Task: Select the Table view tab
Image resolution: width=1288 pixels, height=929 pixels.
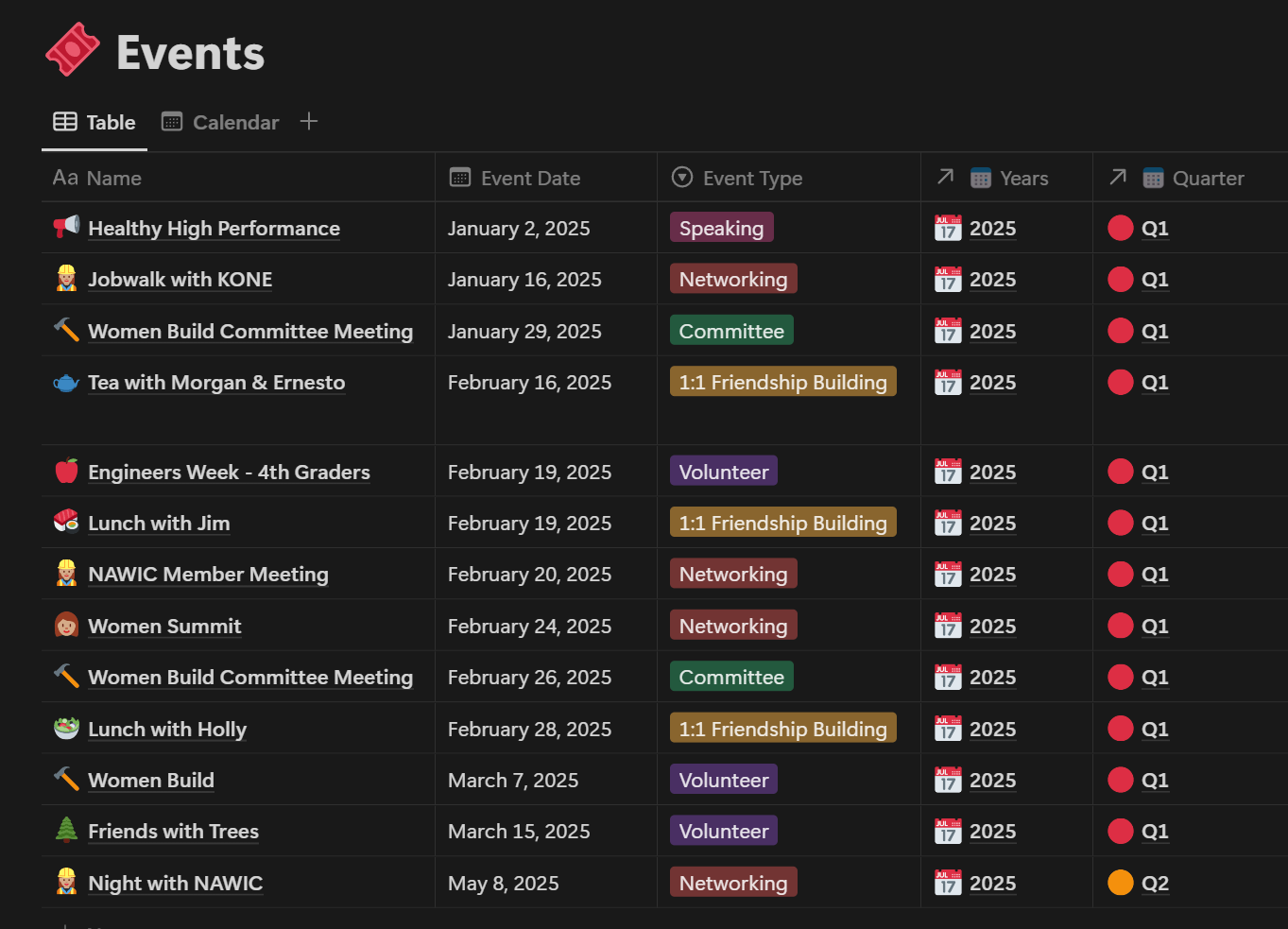Action: (x=95, y=123)
